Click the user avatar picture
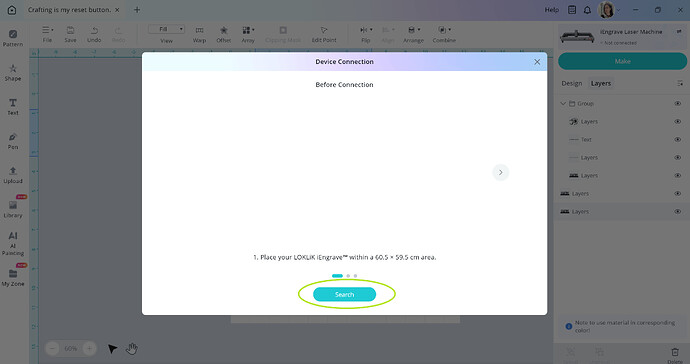 tap(606, 10)
